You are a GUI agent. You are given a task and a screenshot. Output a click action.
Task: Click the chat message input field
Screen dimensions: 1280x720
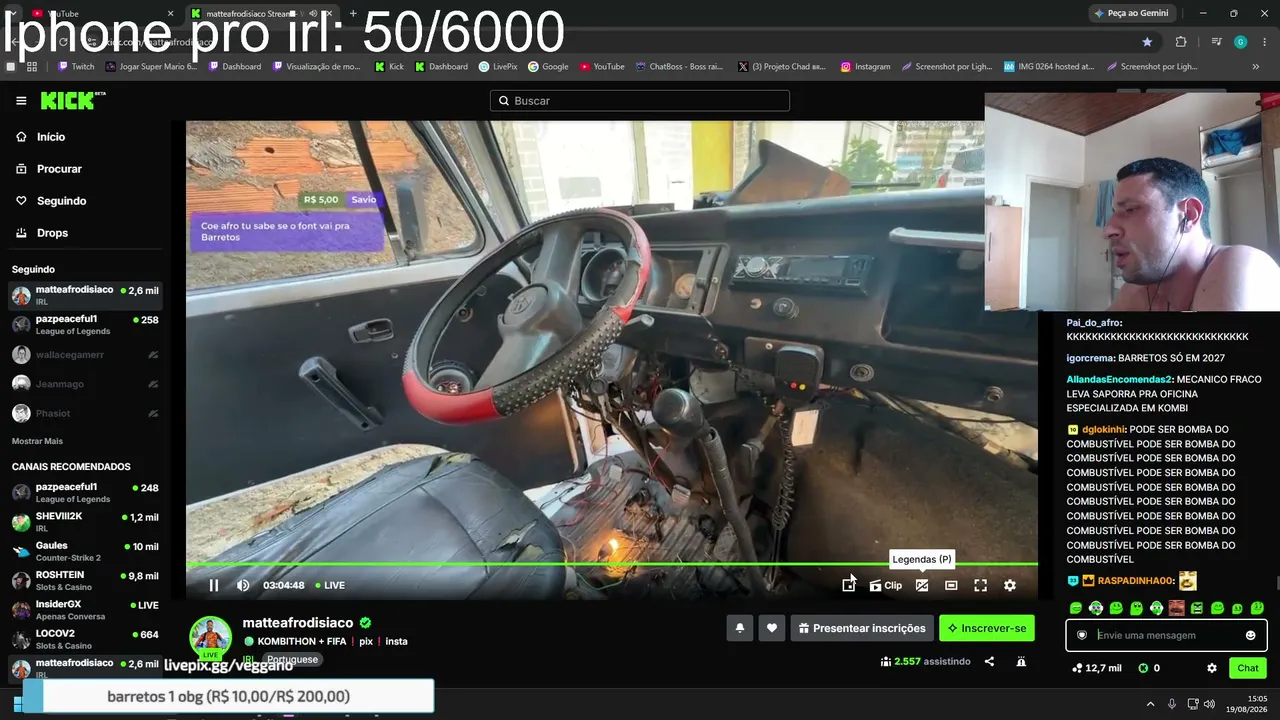click(1168, 635)
